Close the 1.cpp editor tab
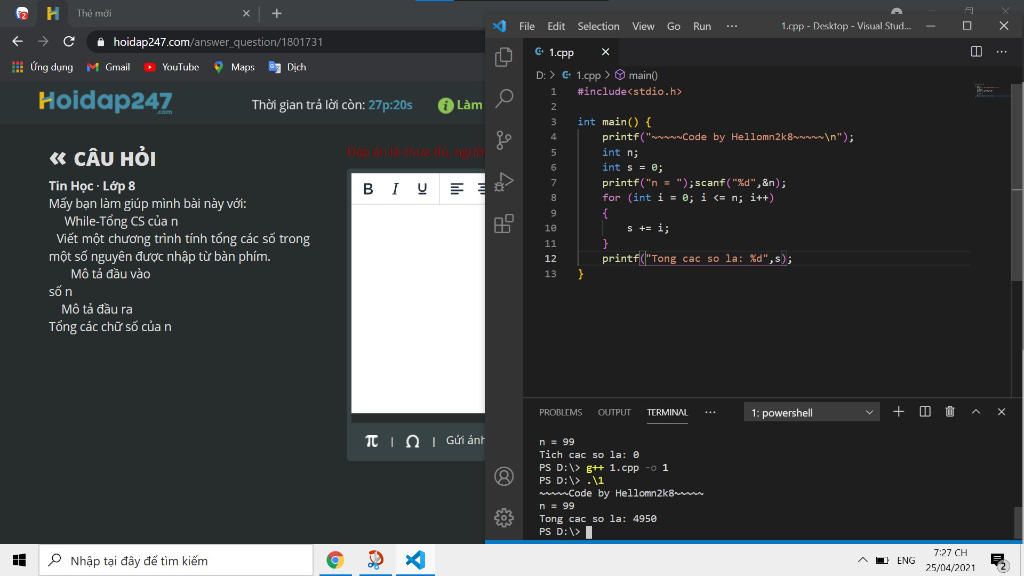Image resolution: width=1024 pixels, height=576 pixels. pyautogui.click(x=605, y=52)
